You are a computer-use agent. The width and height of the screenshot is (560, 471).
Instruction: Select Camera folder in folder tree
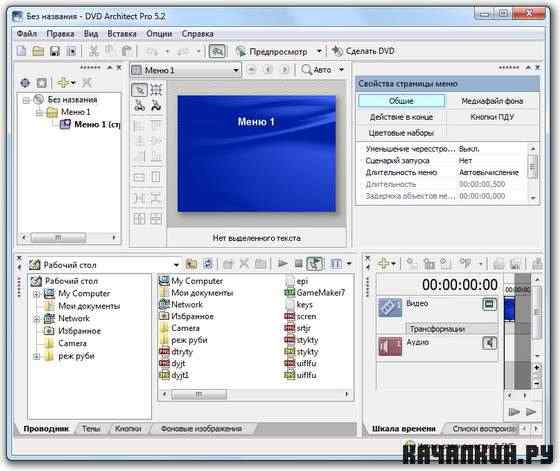tap(66, 344)
